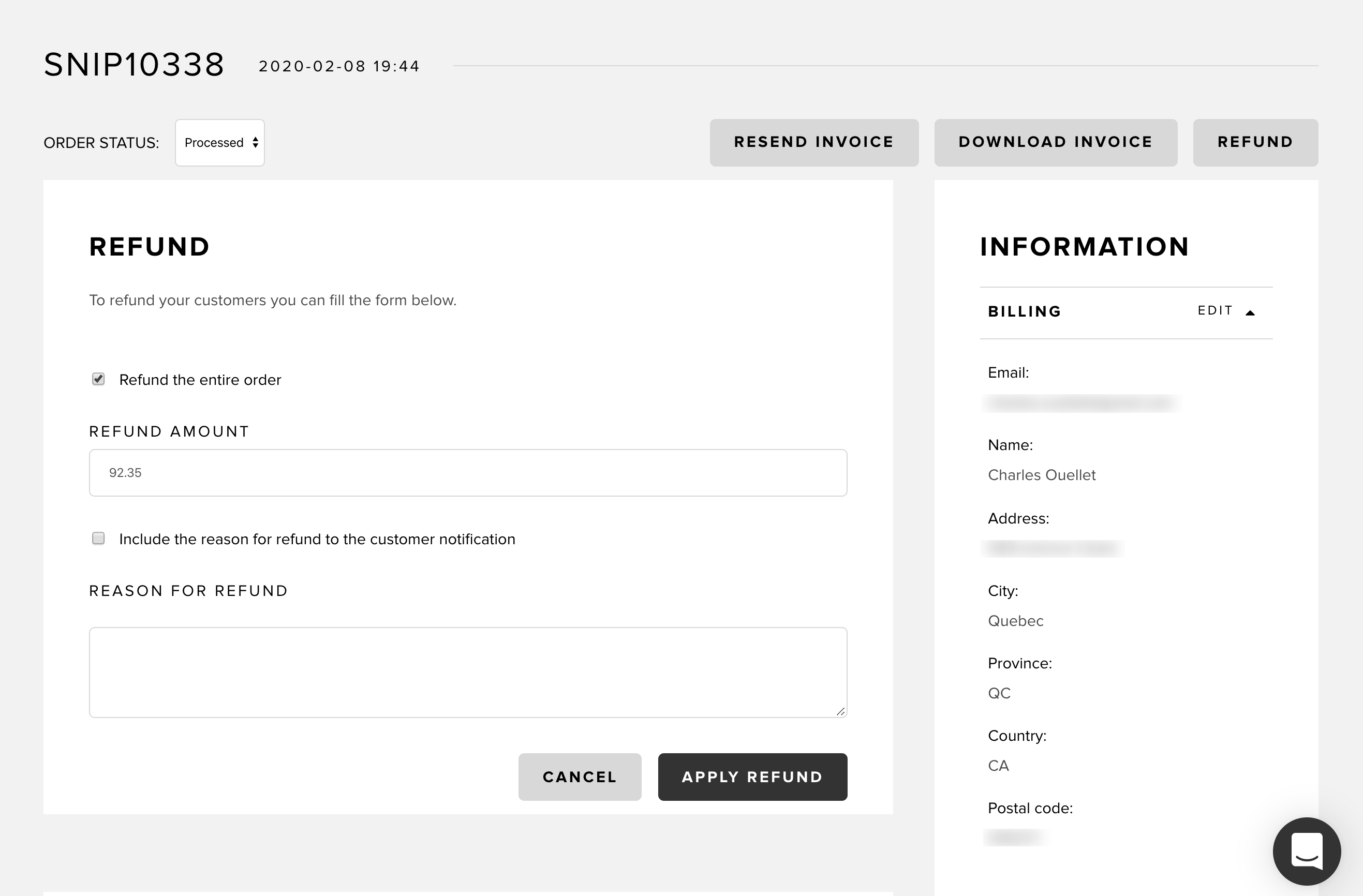Uncheck Refund the entire order checkbox
The width and height of the screenshot is (1363, 896).
pyautogui.click(x=98, y=379)
